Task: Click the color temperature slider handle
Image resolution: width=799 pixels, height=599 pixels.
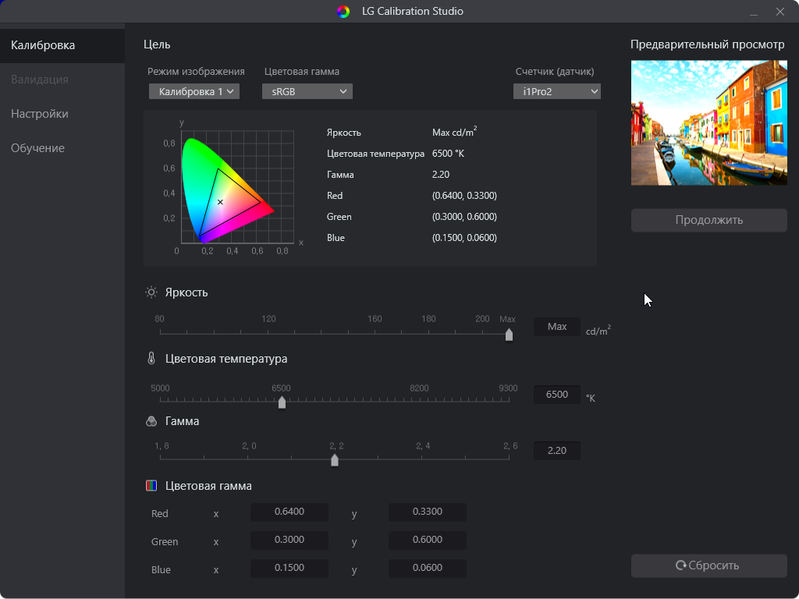Action: 282,402
